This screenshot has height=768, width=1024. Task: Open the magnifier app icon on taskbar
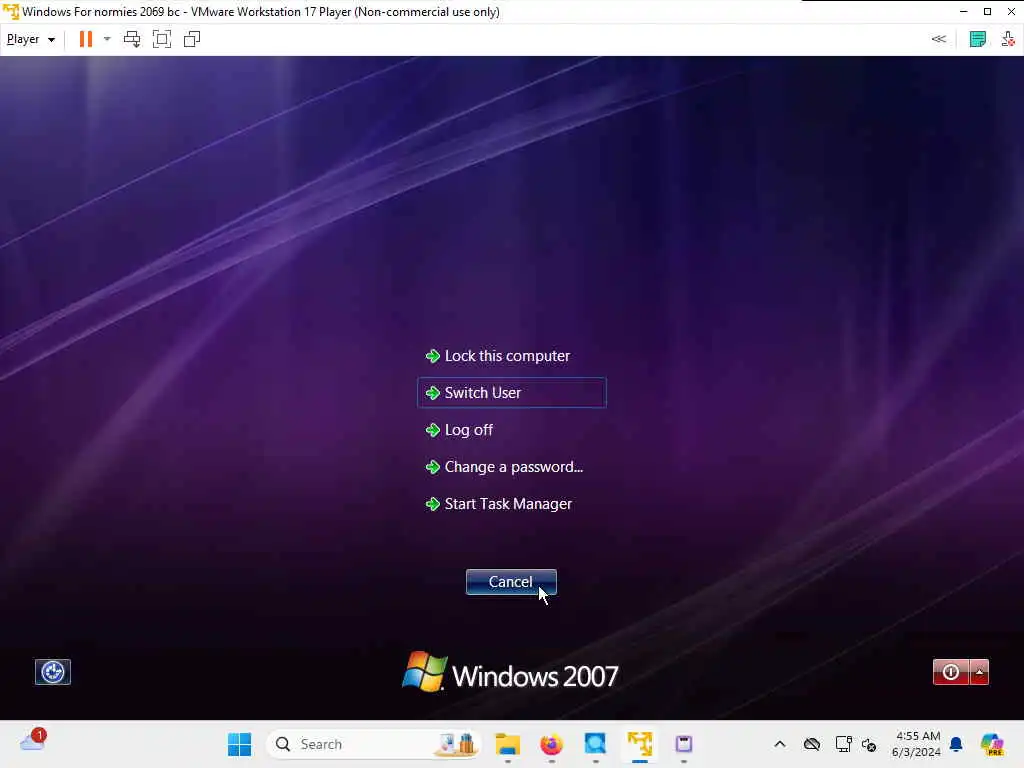click(x=596, y=744)
